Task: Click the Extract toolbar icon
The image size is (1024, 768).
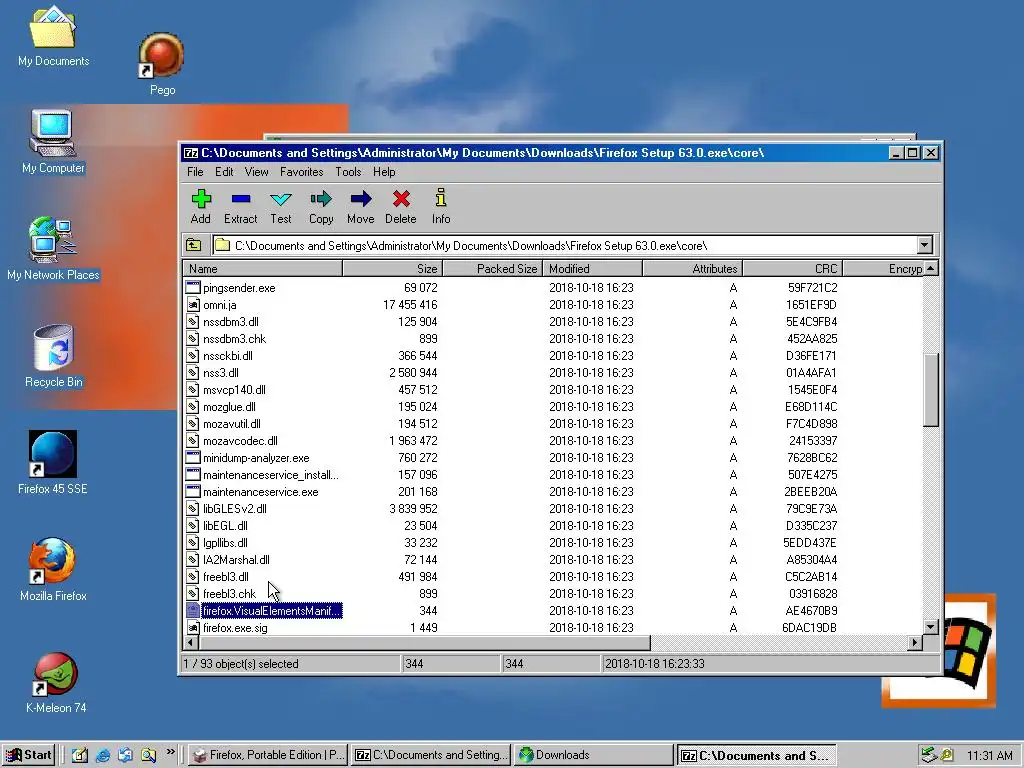Action: click(240, 199)
